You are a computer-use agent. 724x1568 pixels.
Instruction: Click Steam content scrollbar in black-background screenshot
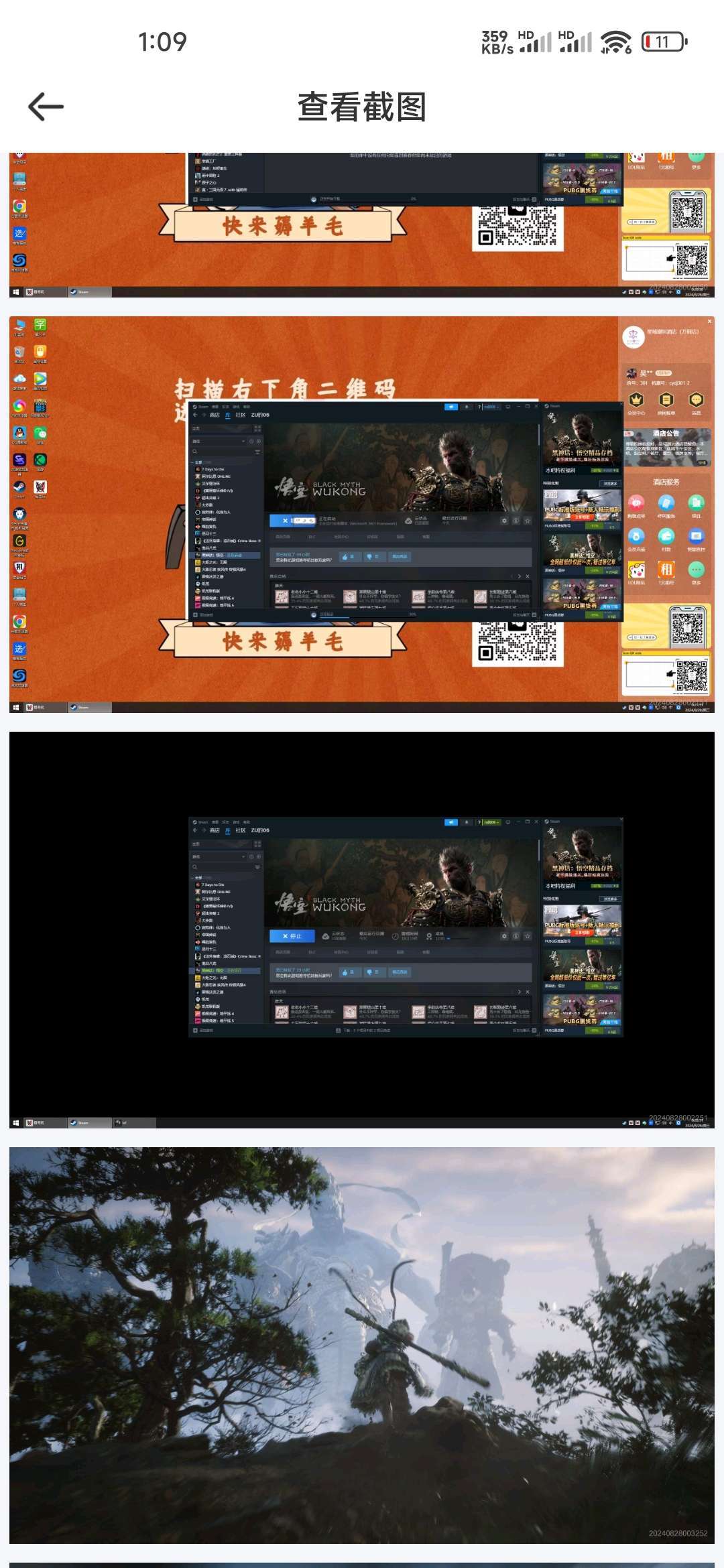point(538,852)
